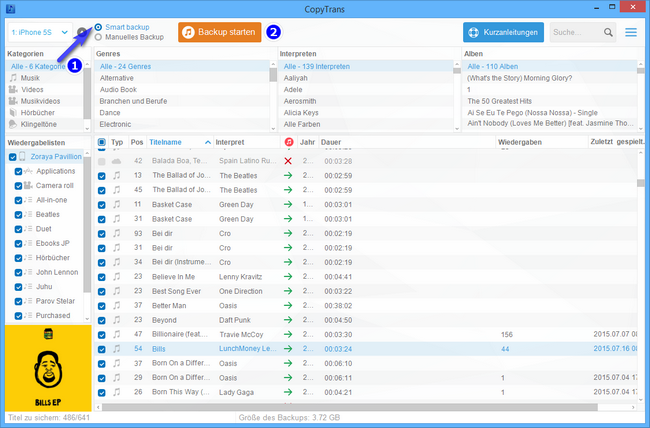Click the Titelname column sort arrow
Image resolution: width=650 pixels, height=428 pixels.
(208, 143)
